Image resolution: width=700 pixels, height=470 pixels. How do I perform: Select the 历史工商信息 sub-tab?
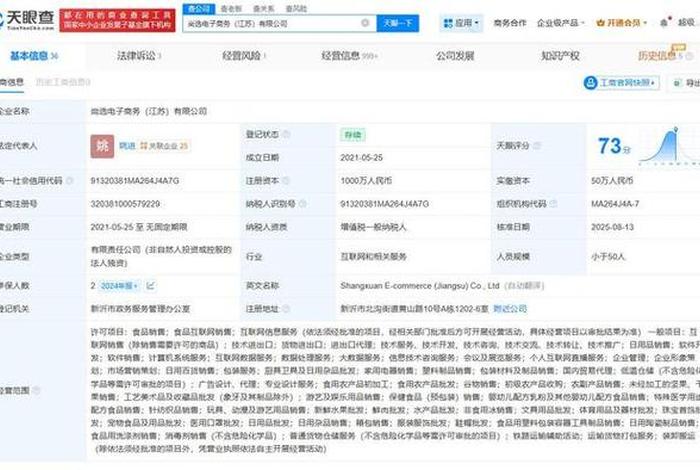point(63,82)
